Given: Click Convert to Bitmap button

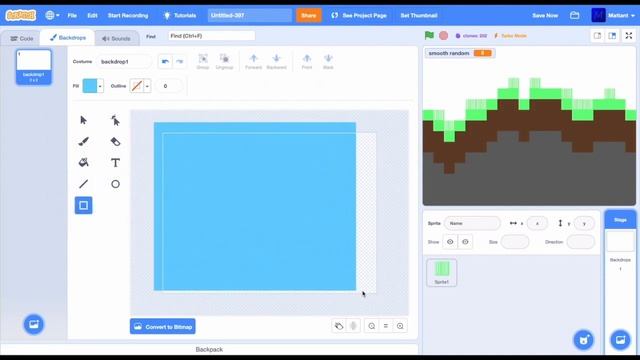Looking at the screenshot, I should [162, 327].
